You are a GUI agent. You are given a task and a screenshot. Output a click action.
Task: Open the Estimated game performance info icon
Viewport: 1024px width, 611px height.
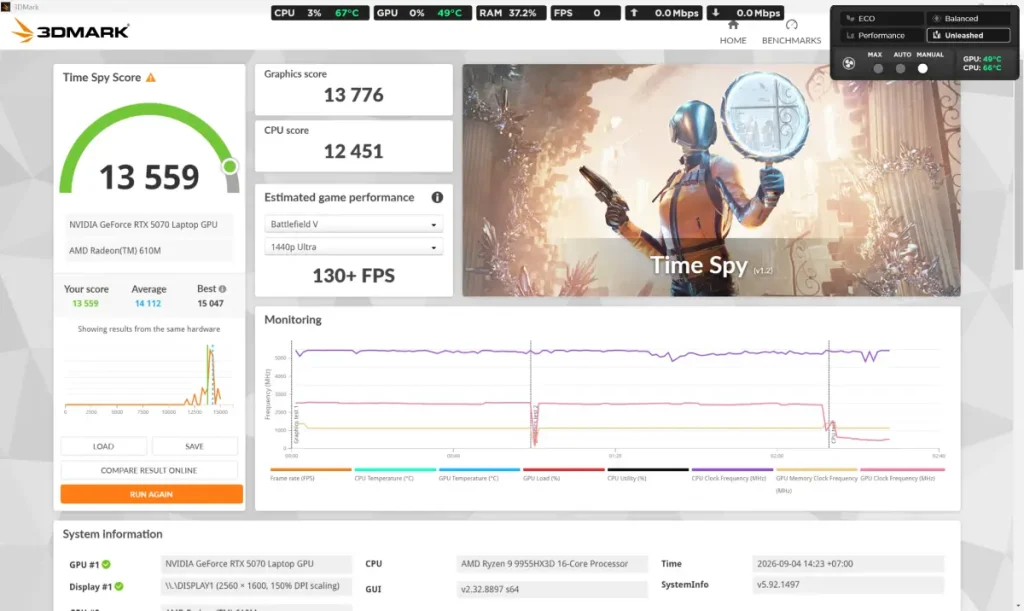pos(437,197)
